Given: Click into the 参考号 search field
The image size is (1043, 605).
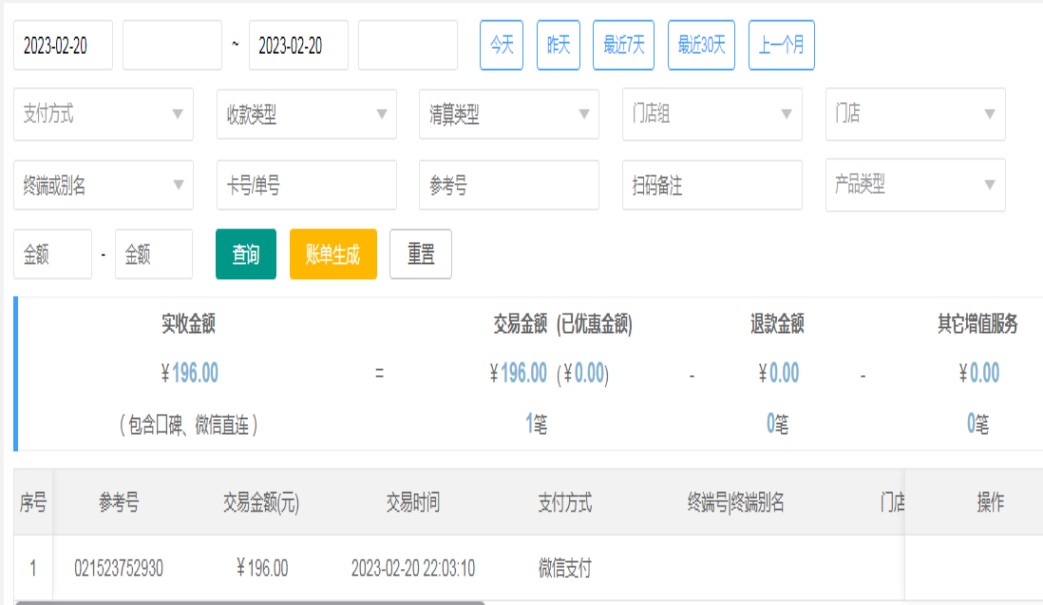Looking at the screenshot, I should 508,185.
